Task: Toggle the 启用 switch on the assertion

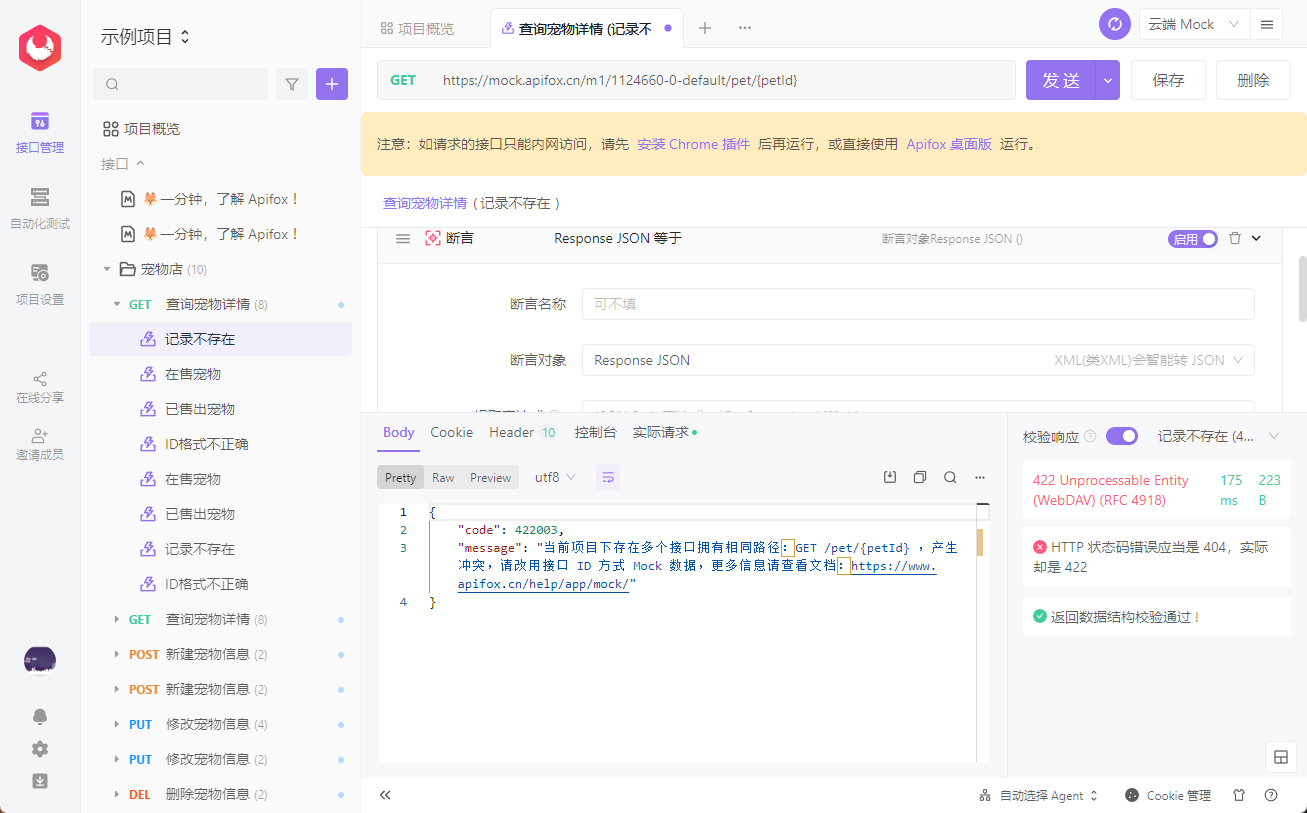Action: pos(1192,238)
